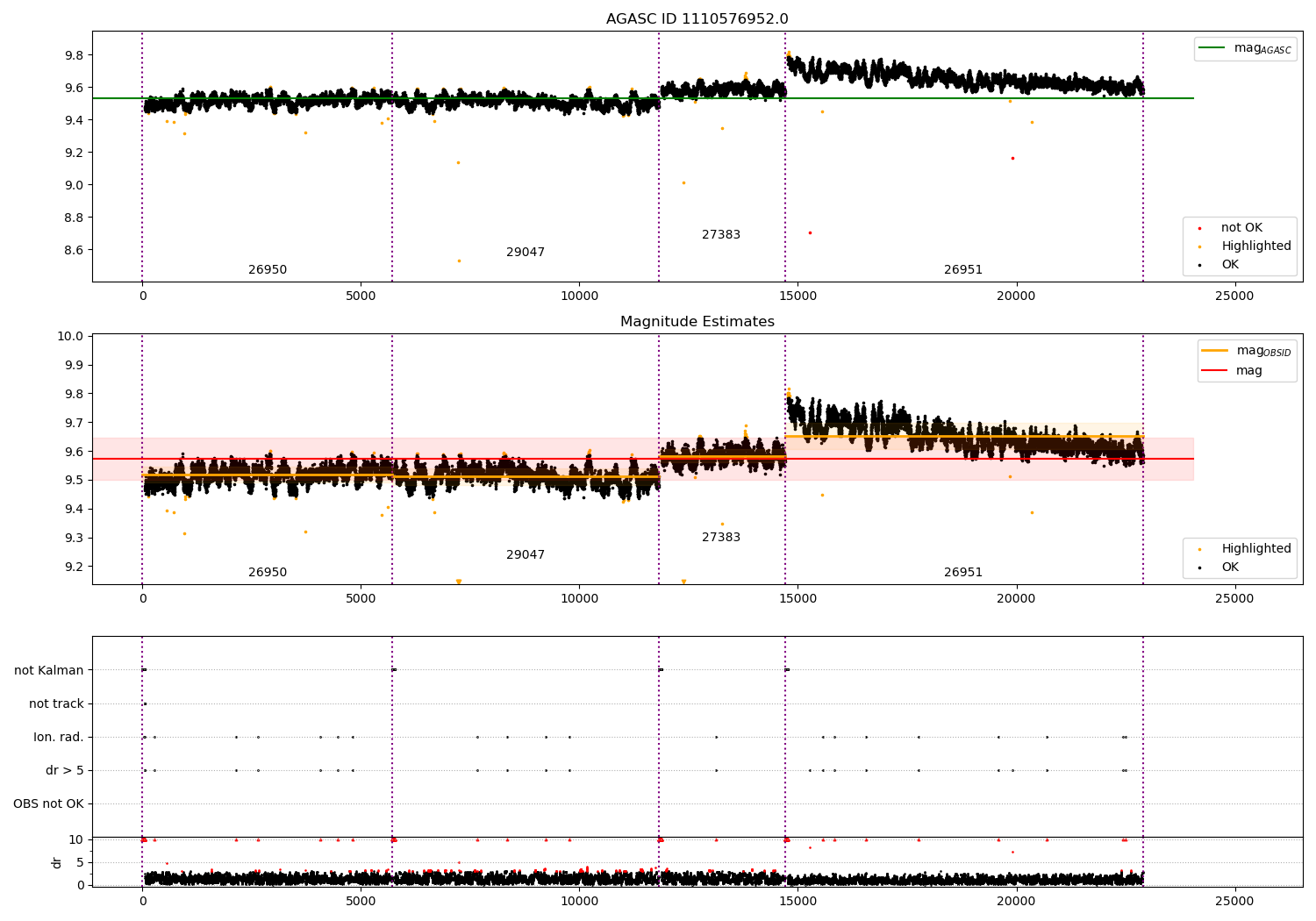
Task: Click the 15000 x-axis tick of the middle plot
Action: tap(797, 599)
